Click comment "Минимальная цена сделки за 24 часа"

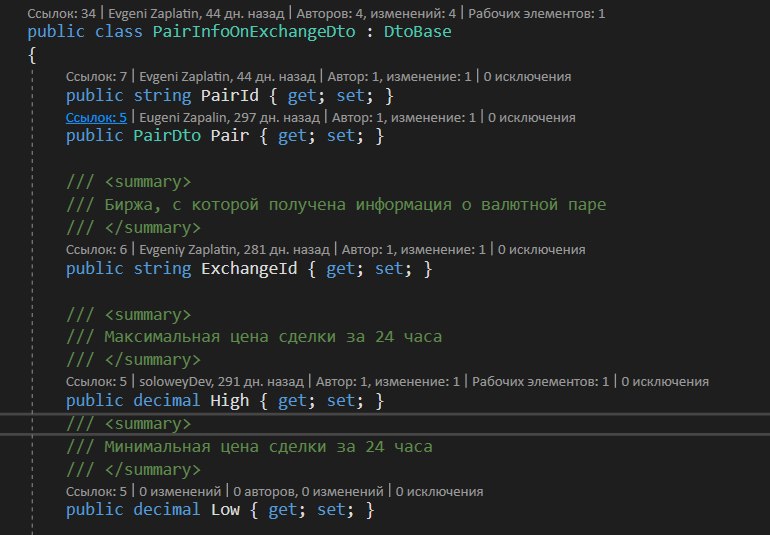[268, 447]
